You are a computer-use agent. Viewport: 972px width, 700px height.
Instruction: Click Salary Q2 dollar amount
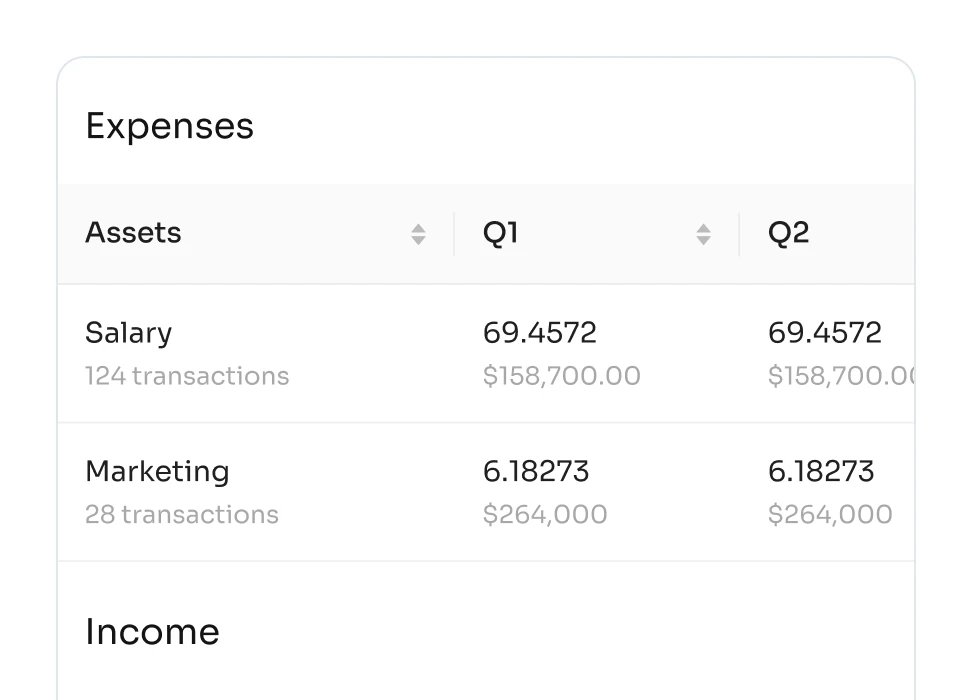(x=840, y=376)
